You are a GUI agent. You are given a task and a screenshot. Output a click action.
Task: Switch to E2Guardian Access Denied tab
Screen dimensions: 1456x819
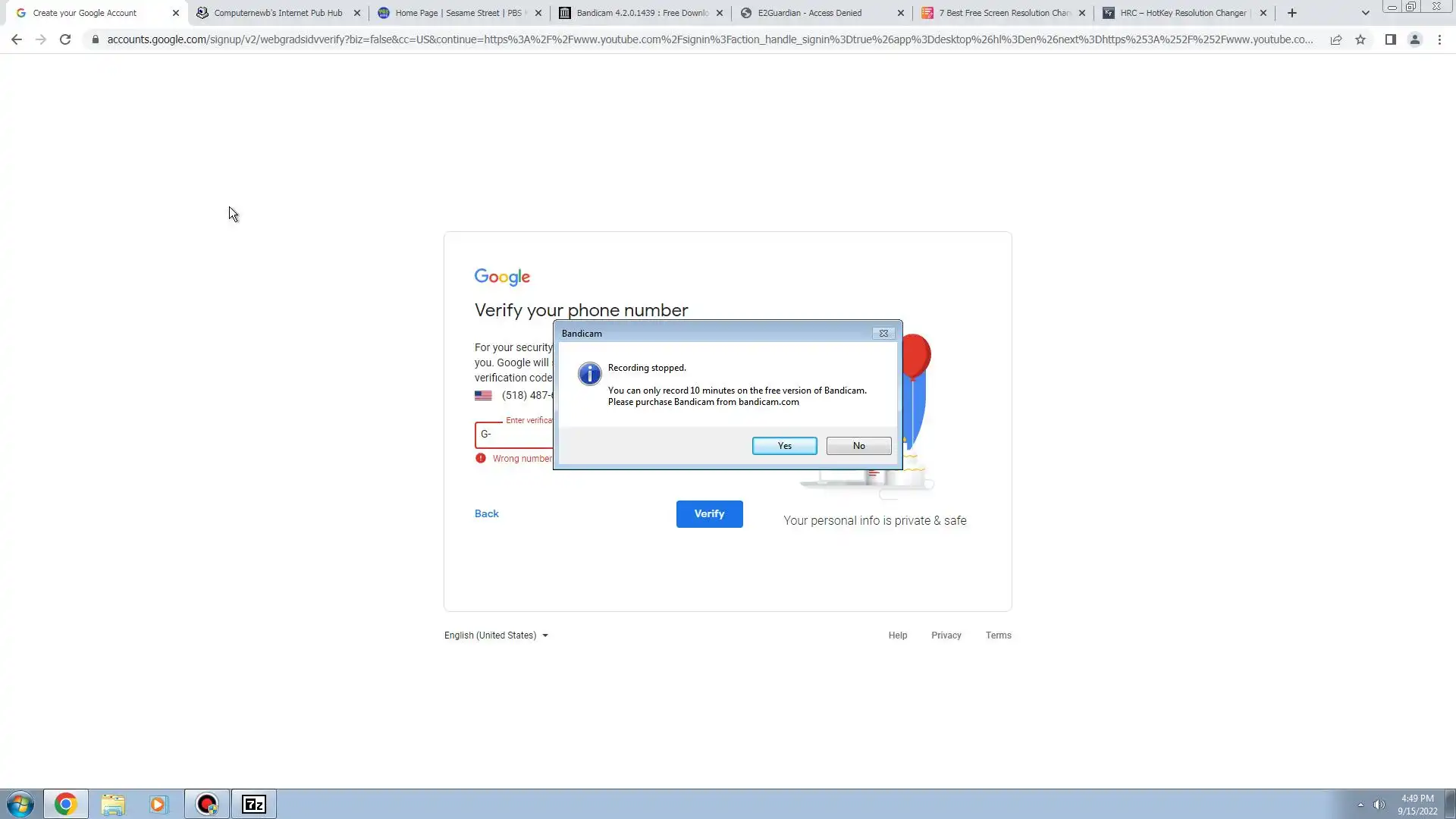(809, 13)
